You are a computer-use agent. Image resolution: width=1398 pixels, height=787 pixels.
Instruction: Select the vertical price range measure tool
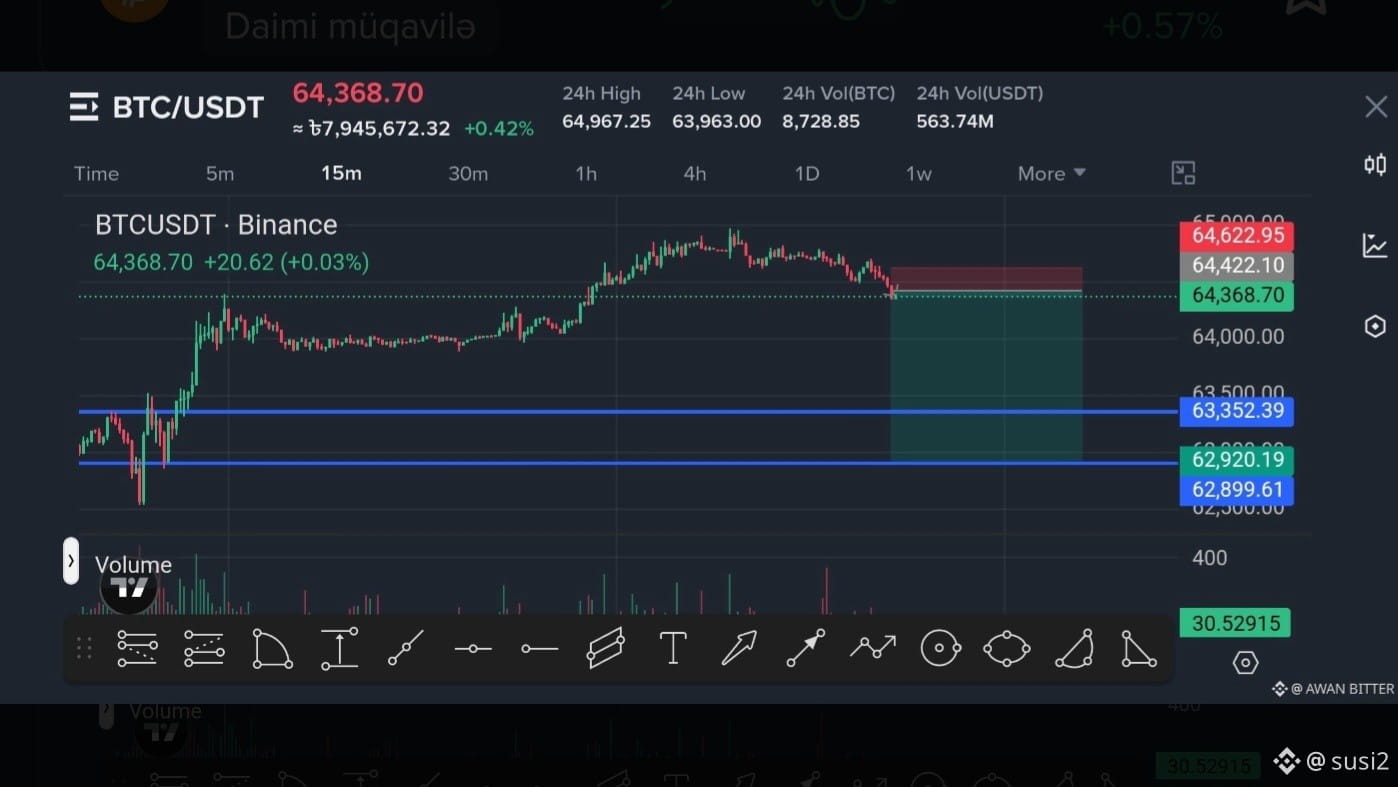pyautogui.click(x=339, y=649)
